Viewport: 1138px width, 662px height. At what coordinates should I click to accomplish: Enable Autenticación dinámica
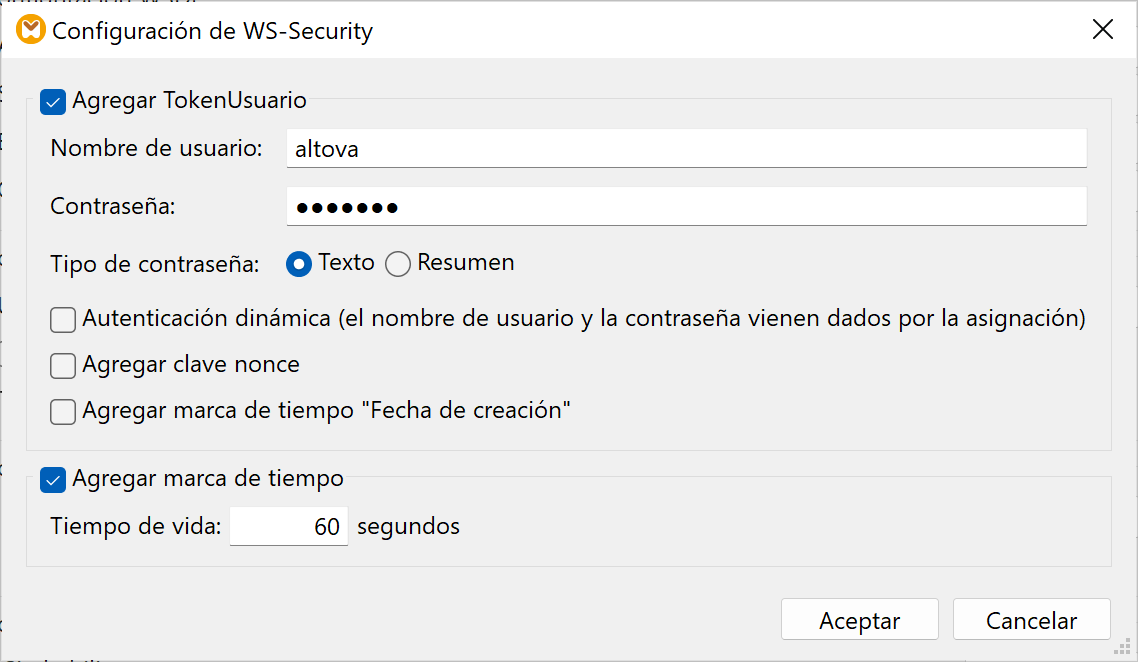click(x=62, y=319)
